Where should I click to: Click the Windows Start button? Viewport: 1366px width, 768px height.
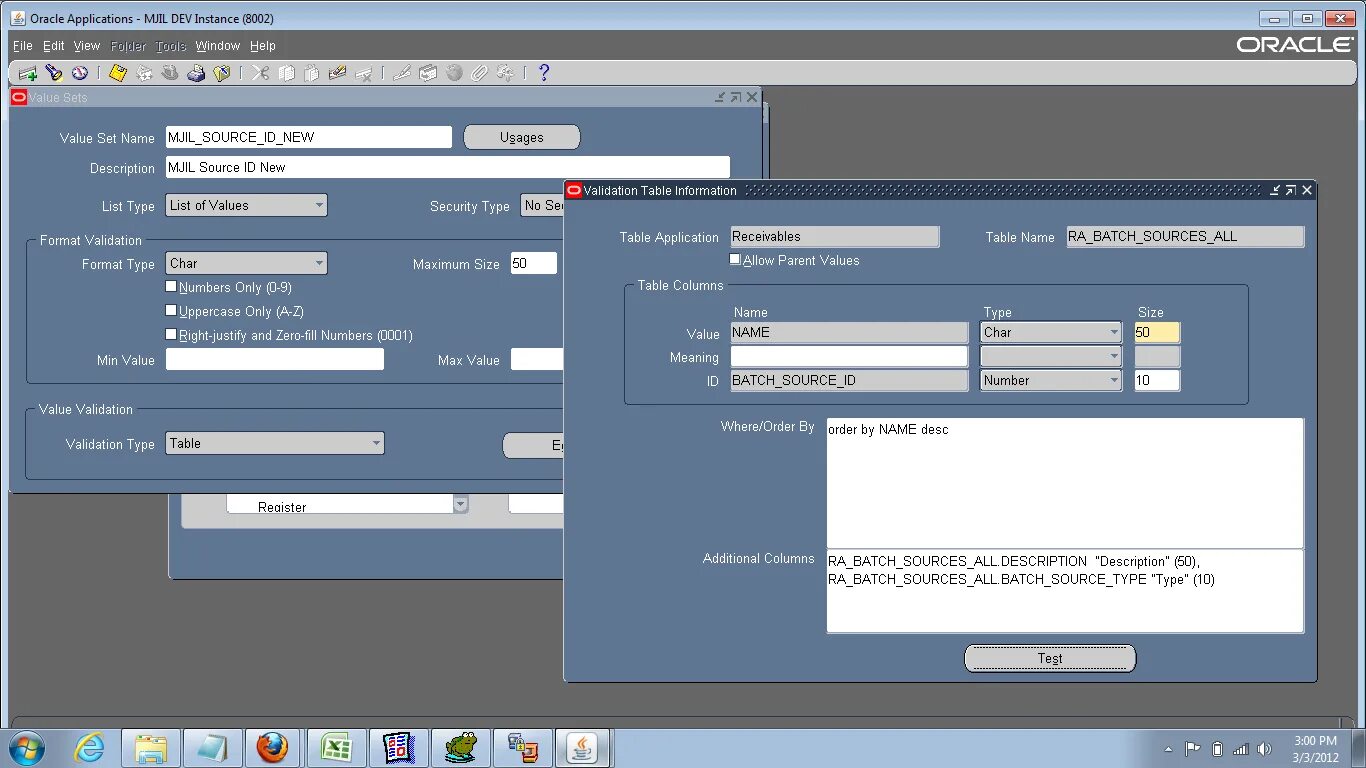(x=26, y=748)
